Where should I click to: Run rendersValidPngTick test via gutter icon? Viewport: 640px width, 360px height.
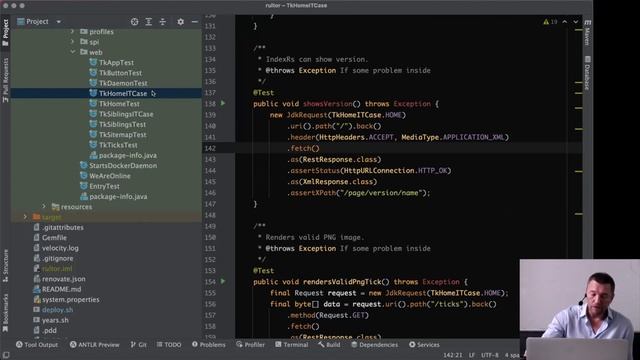pos(223,281)
